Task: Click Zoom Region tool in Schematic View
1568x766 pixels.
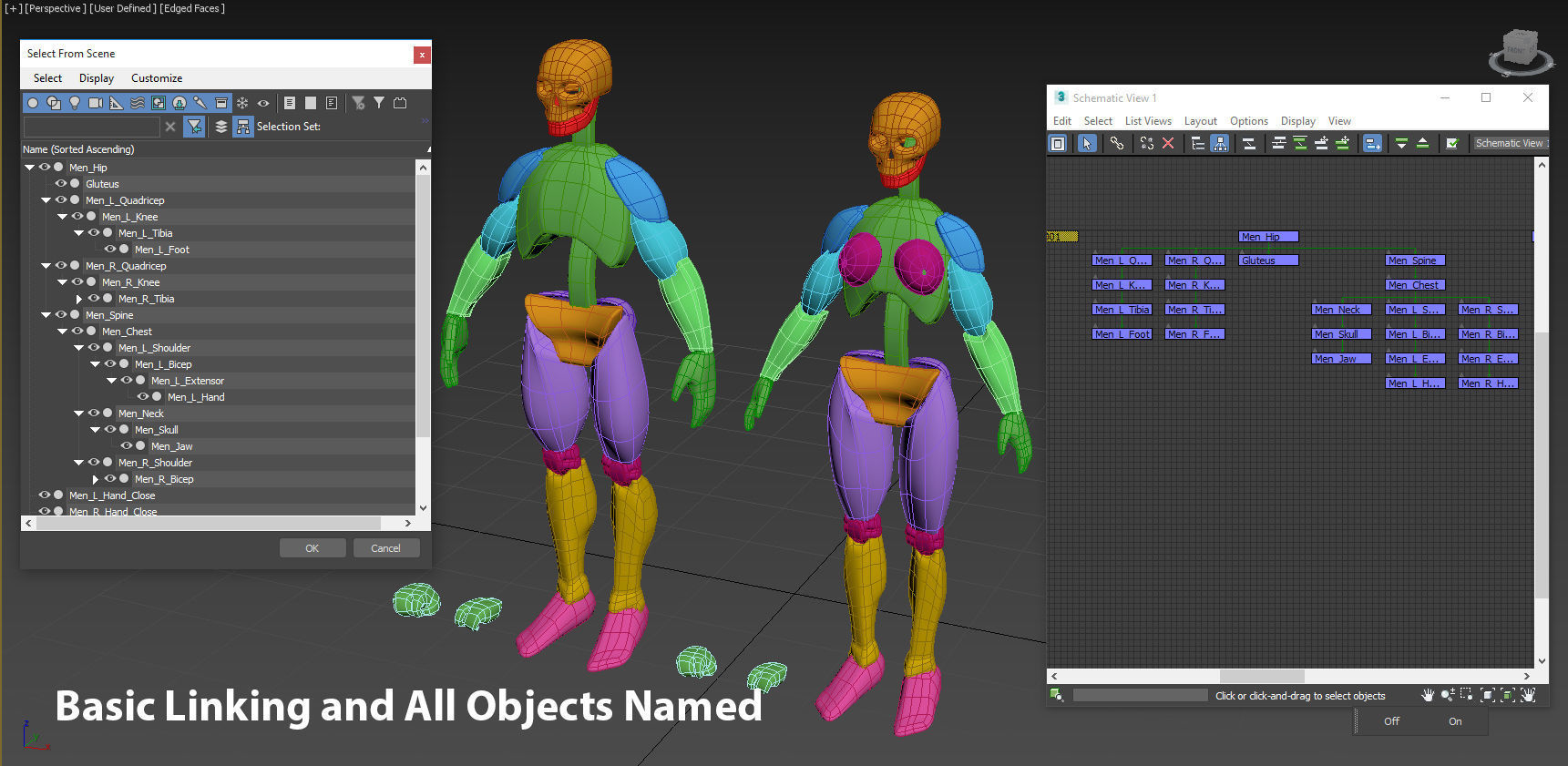Action: pos(1467,695)
